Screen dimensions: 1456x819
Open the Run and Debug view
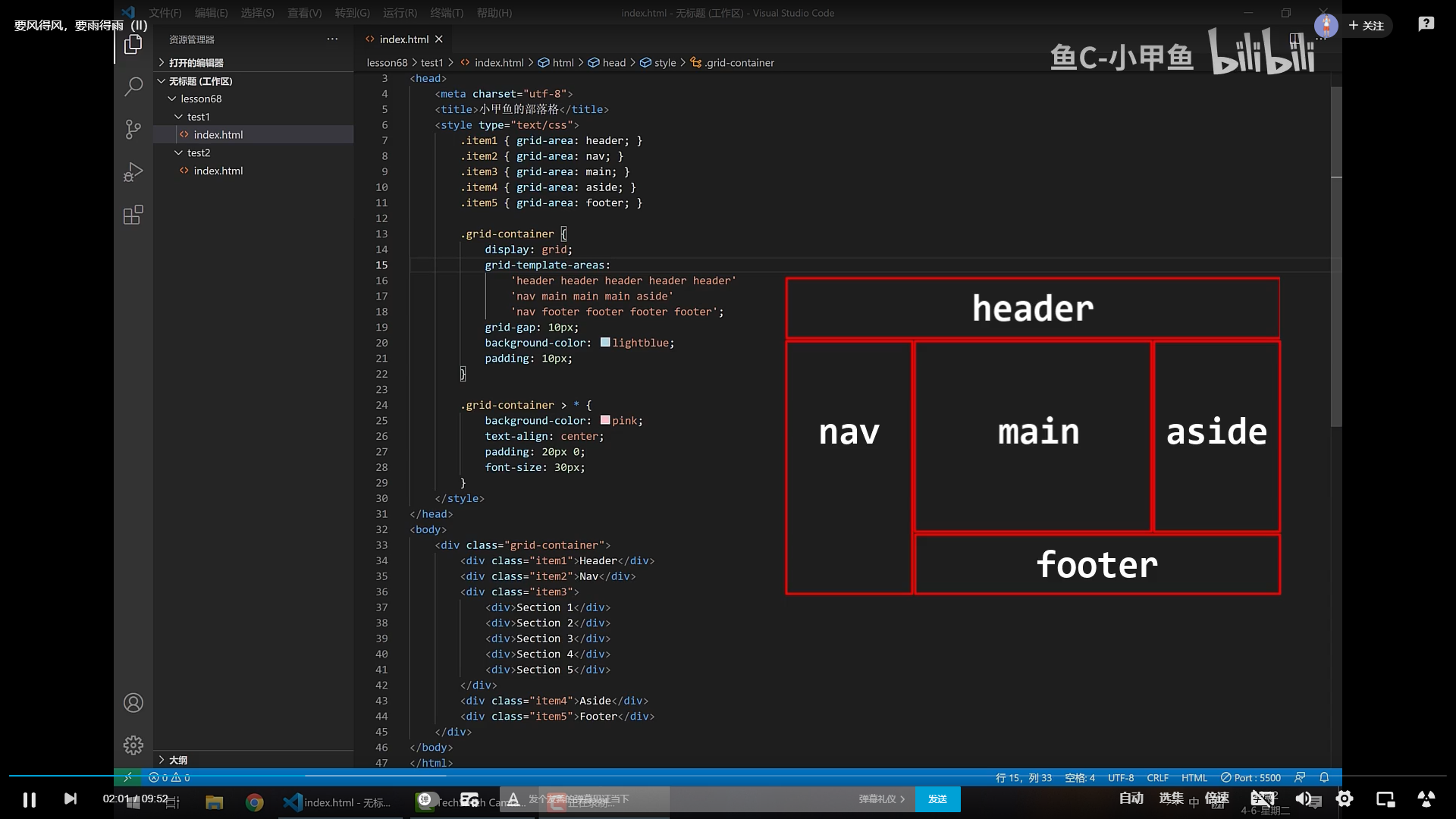133,172
